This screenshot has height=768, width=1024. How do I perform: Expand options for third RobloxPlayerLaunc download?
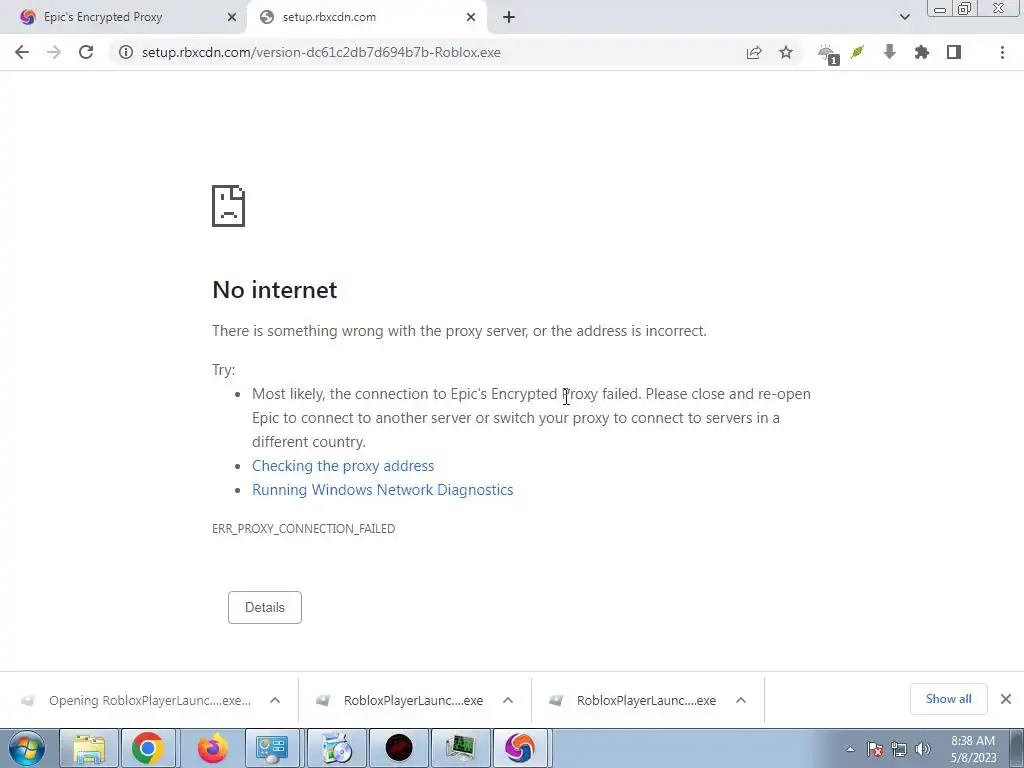(x=741, y=700)
